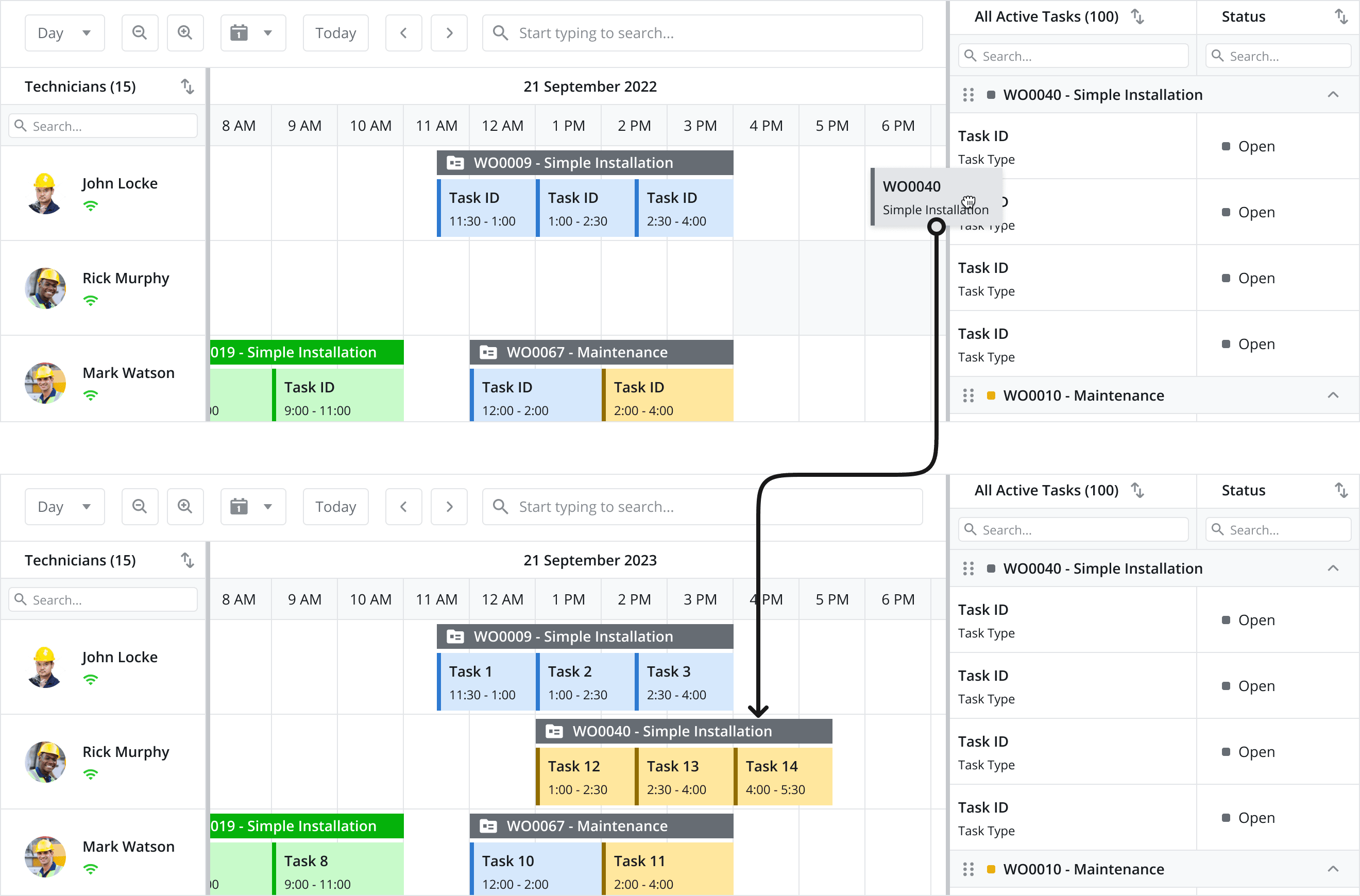Select Task 10 block for Mark Watson
The width and height of the screenshot is (1360, 896).
click(536, 869)
